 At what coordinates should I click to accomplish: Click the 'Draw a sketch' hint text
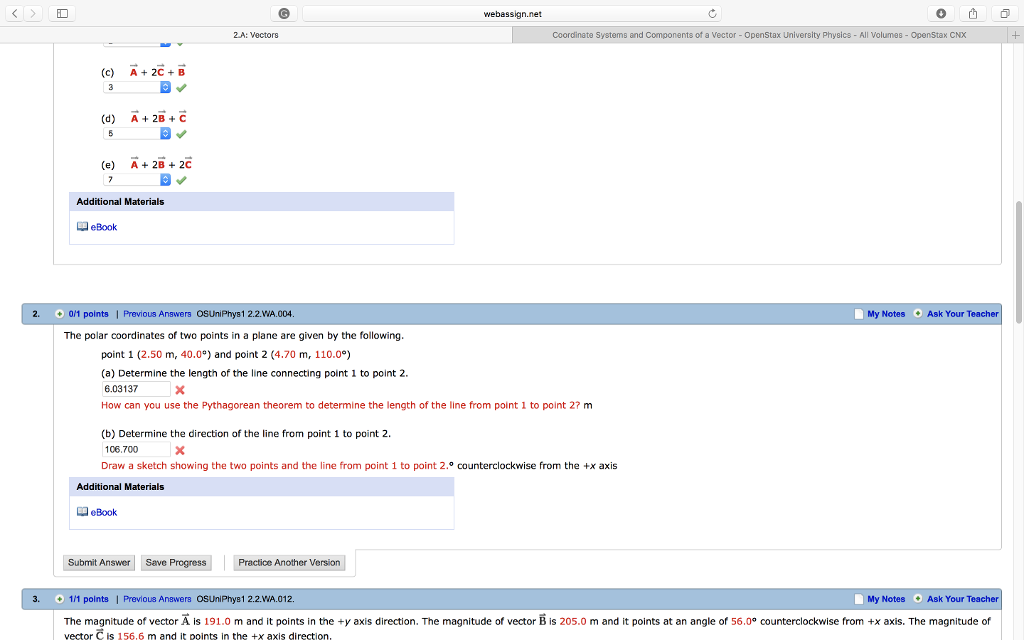click(274, 466)
